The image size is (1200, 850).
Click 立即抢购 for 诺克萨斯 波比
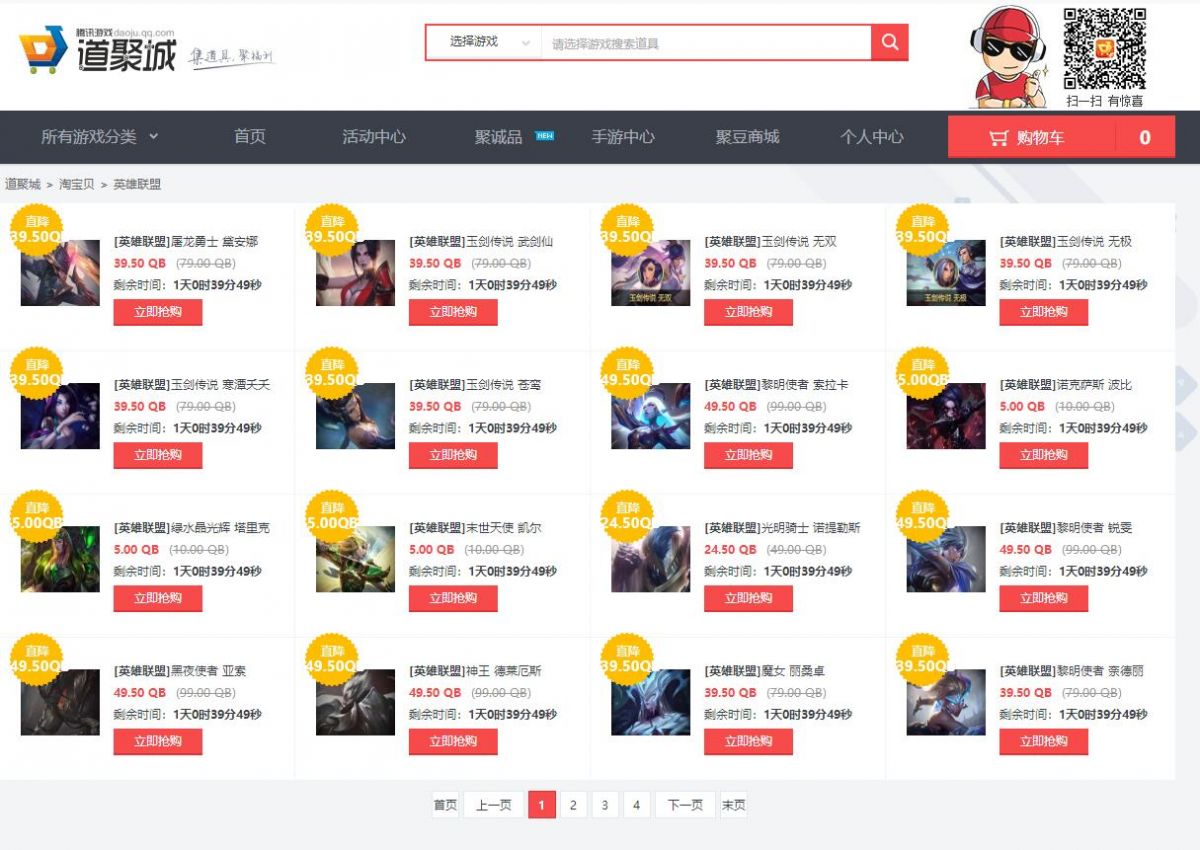point(1043,455)
